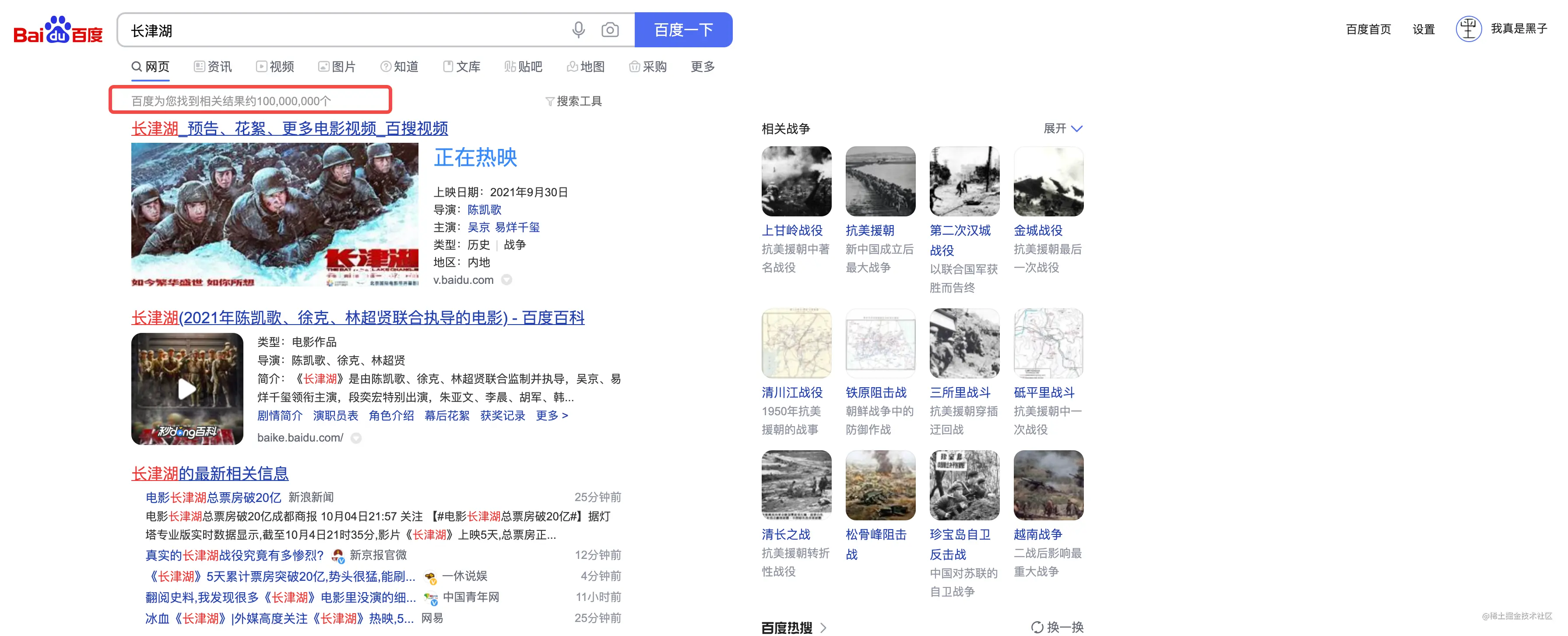
Task: Switch to the 图片 tab
Action: coord(337,67)
